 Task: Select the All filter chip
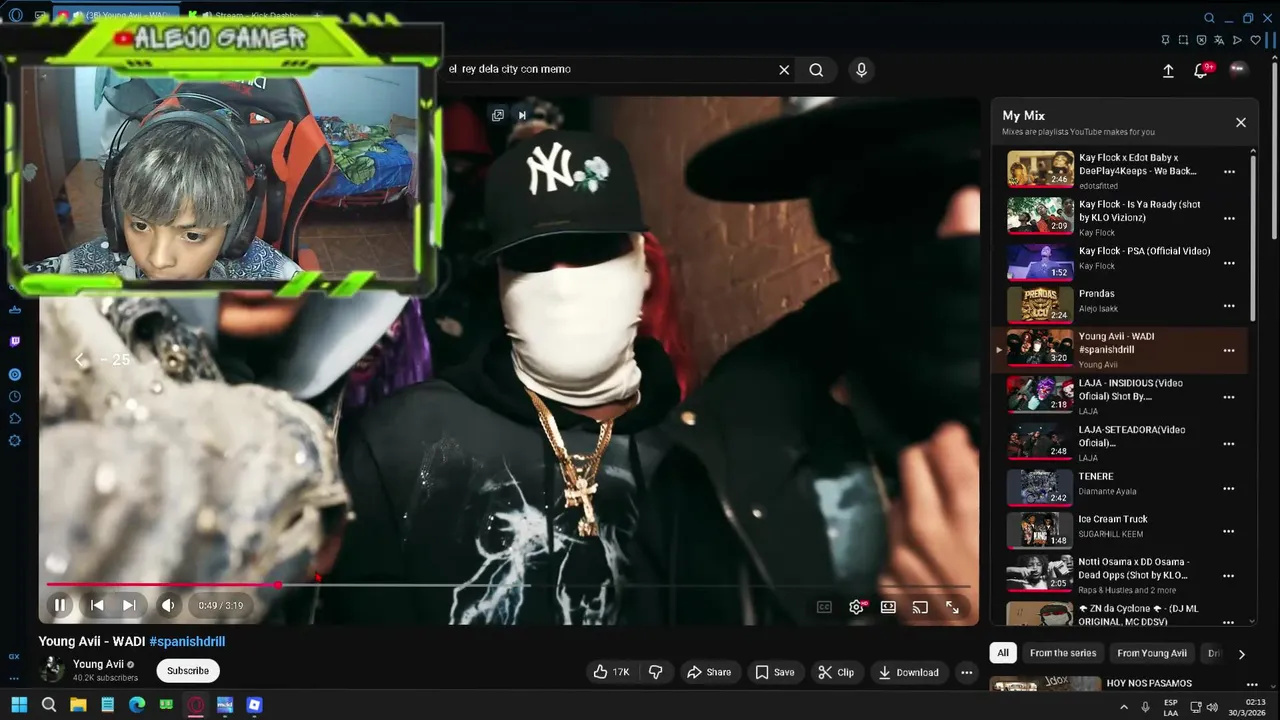(x=1003, y=653)
